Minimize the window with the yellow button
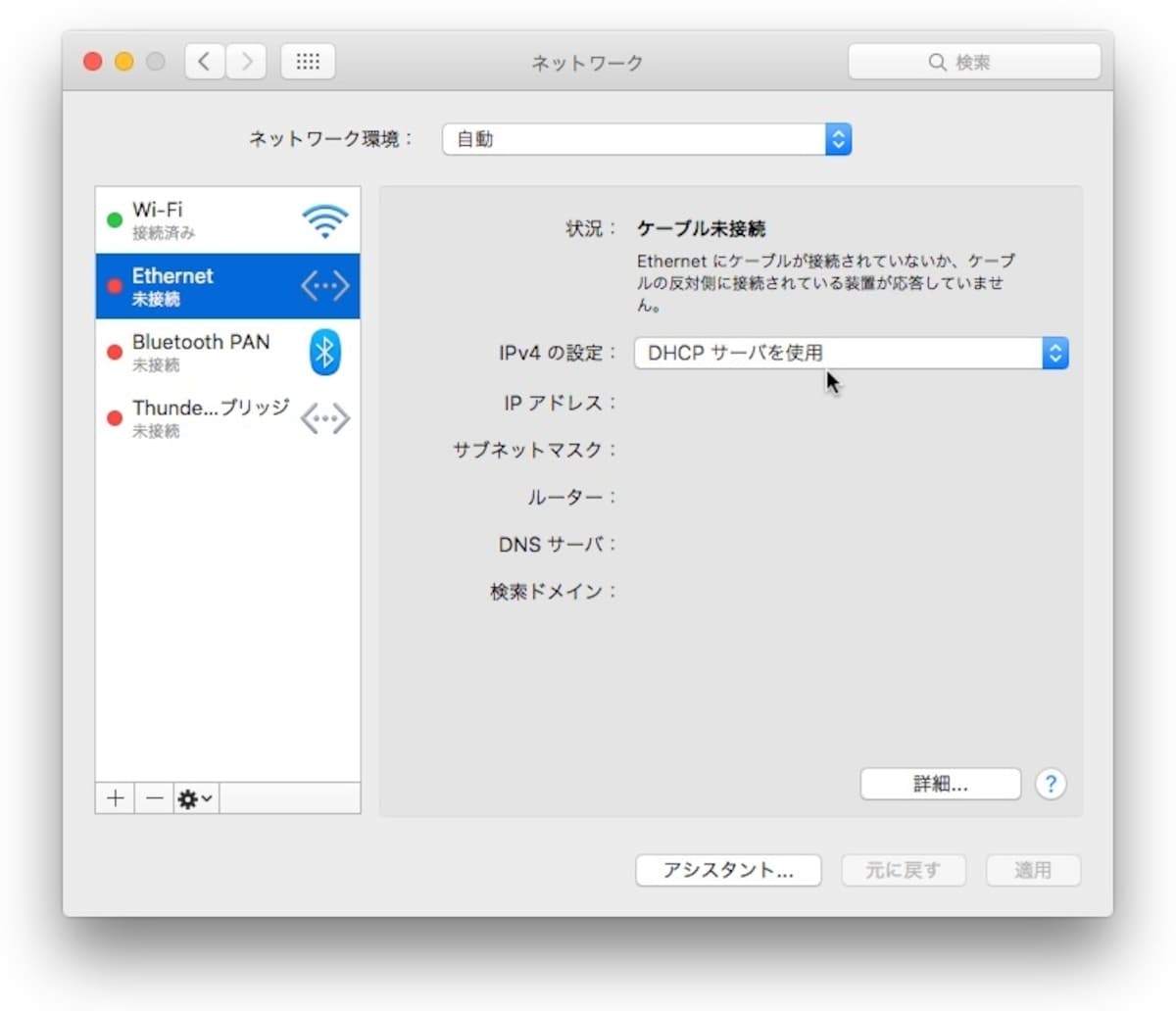This screenshot has height=1011, width=1176. [x=124, y=62]
